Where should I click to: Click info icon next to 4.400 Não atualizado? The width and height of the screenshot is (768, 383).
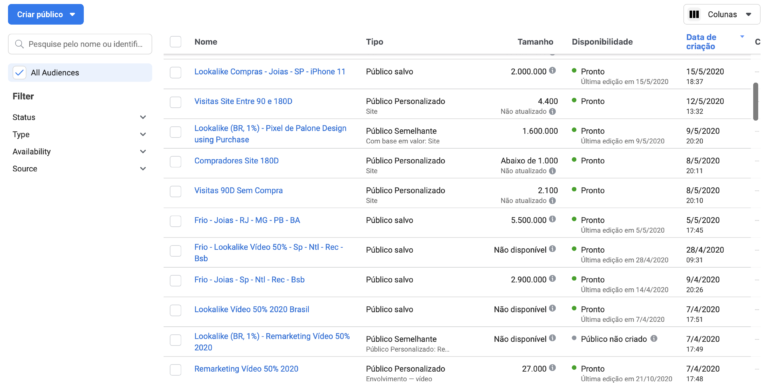pyautogui.click(x=552, y=112)
